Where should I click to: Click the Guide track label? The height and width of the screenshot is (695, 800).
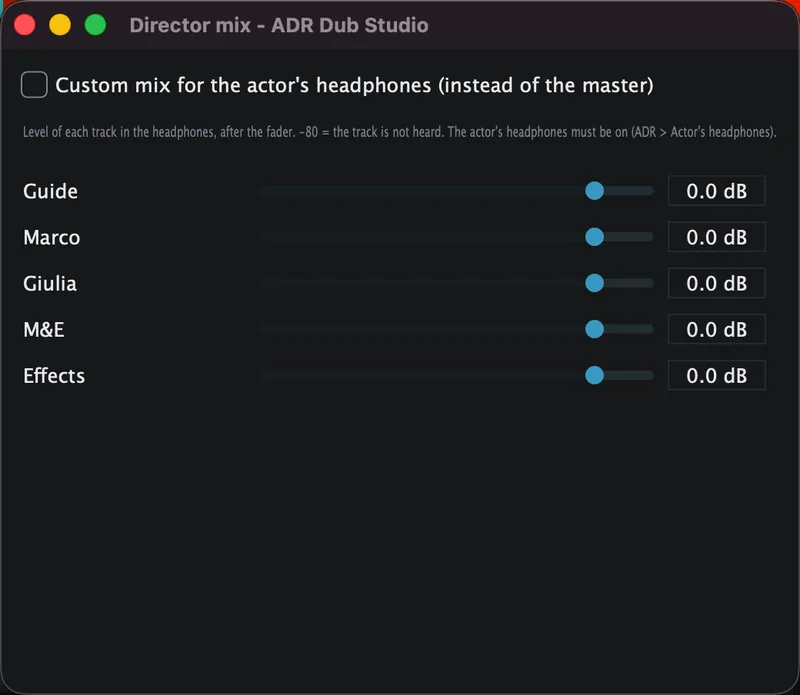[x=51, y=191]
